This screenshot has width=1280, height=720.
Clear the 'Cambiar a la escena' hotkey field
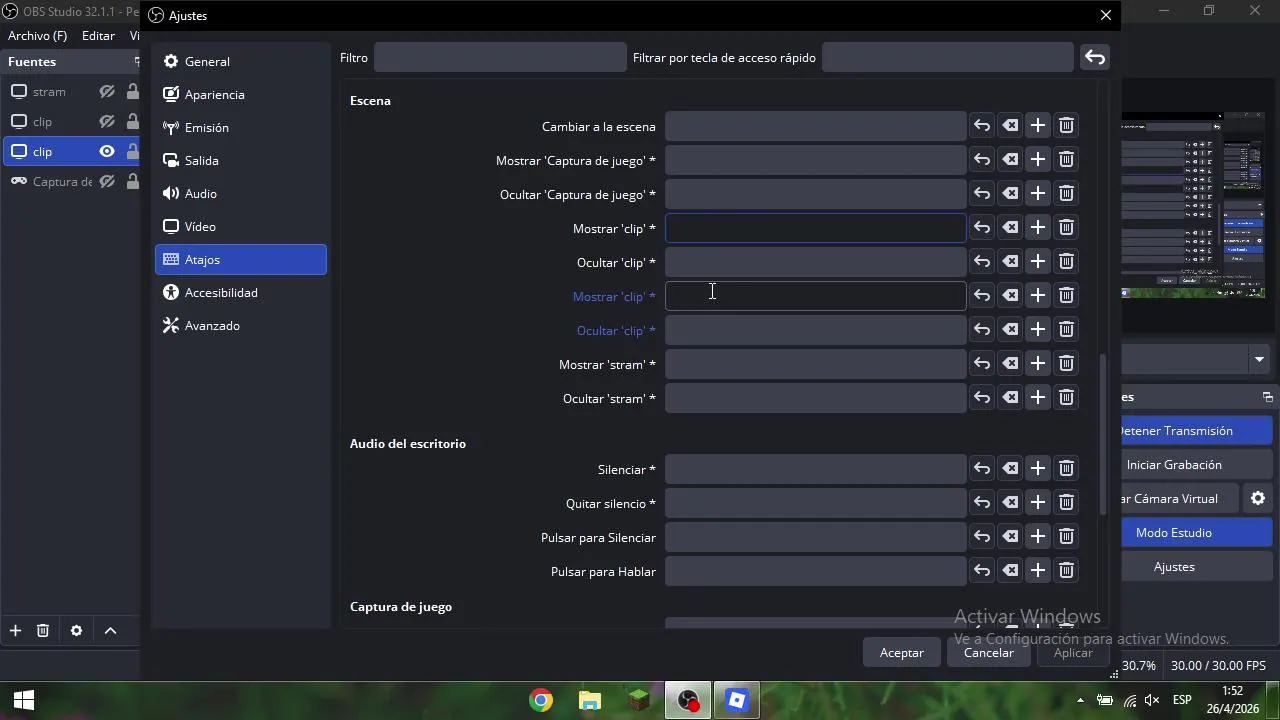pyautogui.click(x=1010, y=126)
